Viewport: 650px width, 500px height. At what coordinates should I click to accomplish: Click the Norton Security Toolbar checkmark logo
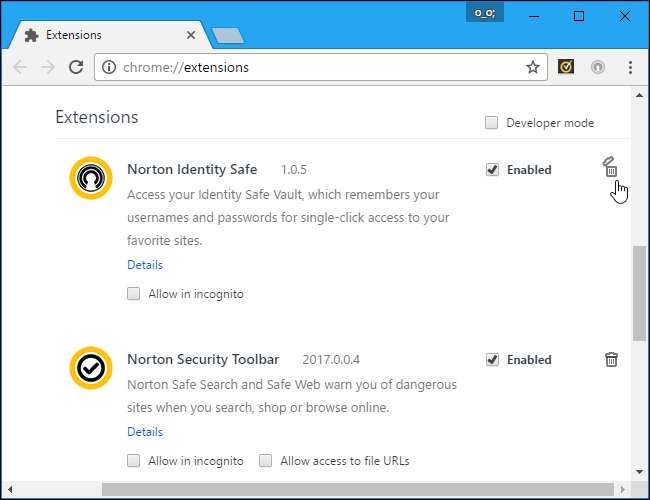pyautogui.click(x=90, y=368)
